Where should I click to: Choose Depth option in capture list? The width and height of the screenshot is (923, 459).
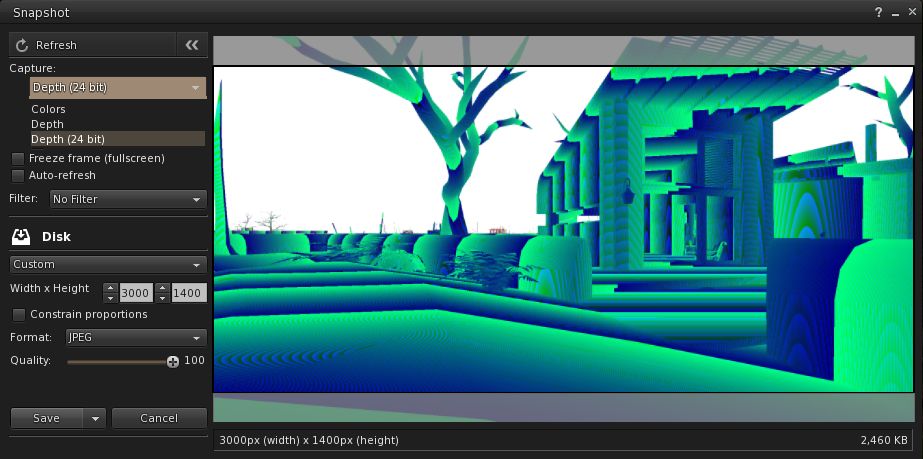click(48, 124)
